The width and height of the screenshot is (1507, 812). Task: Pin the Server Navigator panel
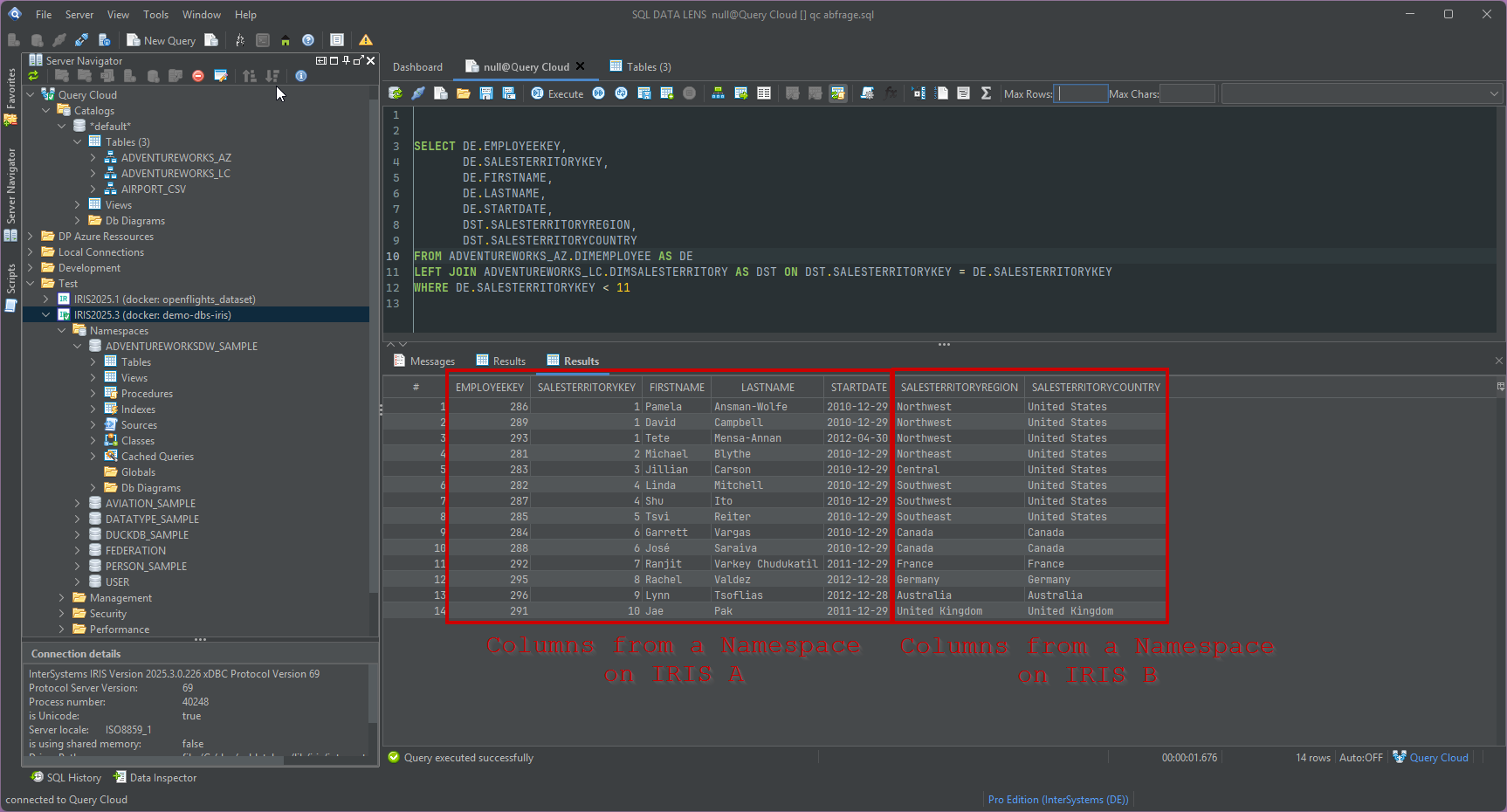(x=346, y=60)
